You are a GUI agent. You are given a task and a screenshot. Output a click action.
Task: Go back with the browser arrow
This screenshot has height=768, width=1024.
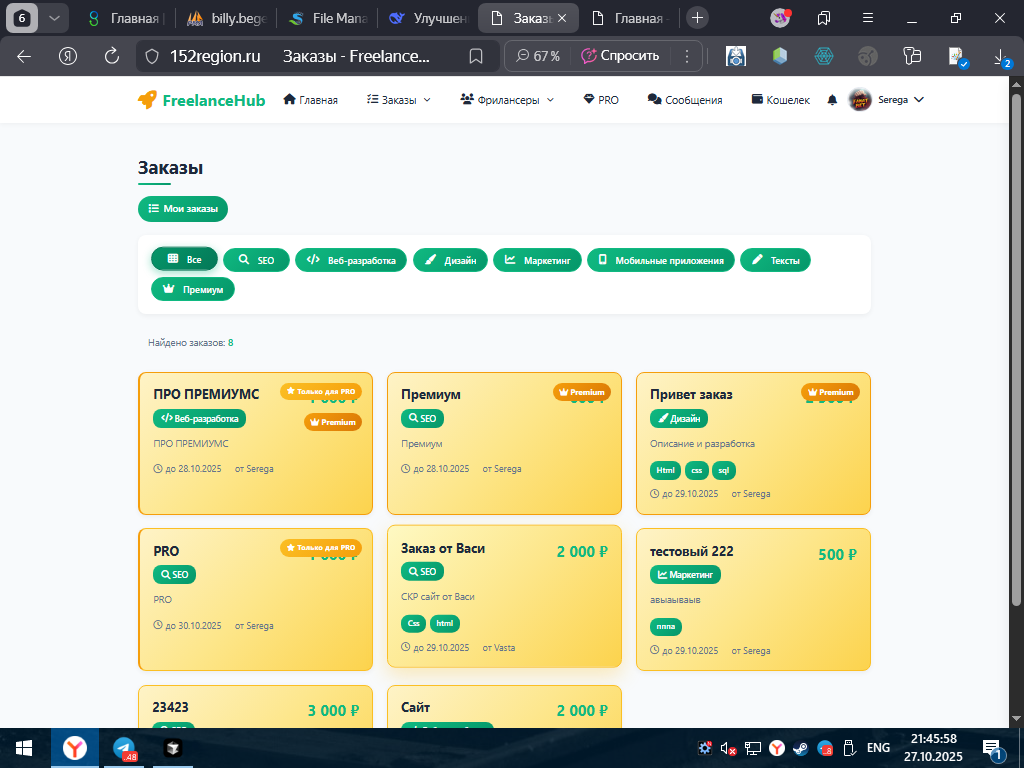tap(24, 56)
